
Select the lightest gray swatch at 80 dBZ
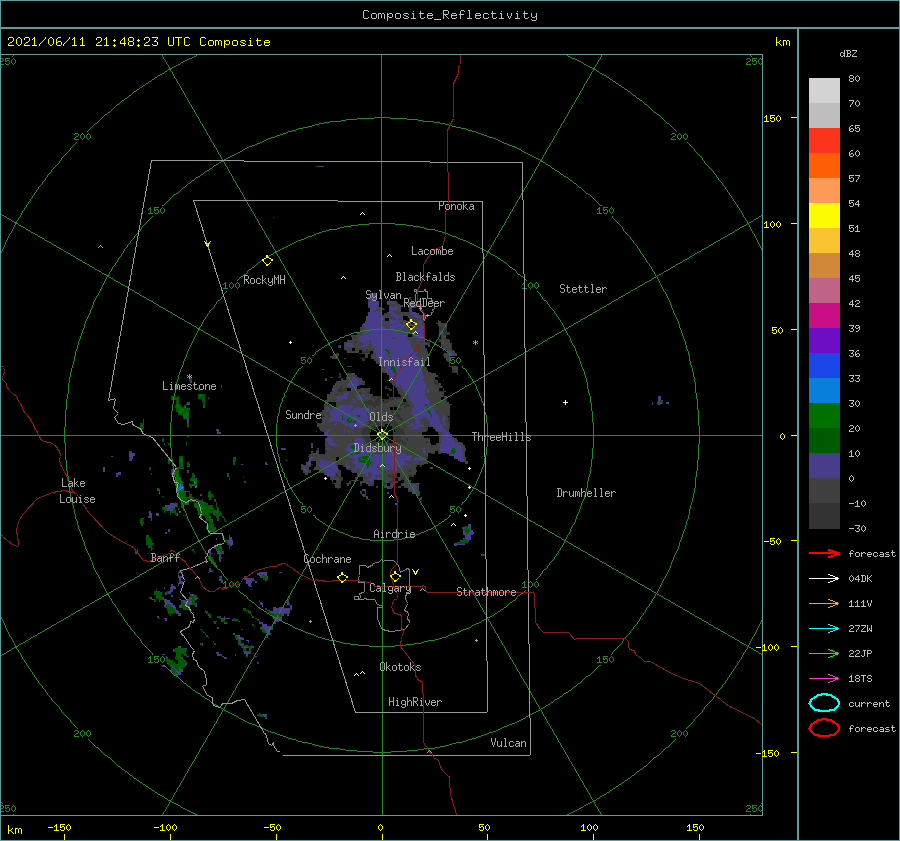tap(824, 91)
